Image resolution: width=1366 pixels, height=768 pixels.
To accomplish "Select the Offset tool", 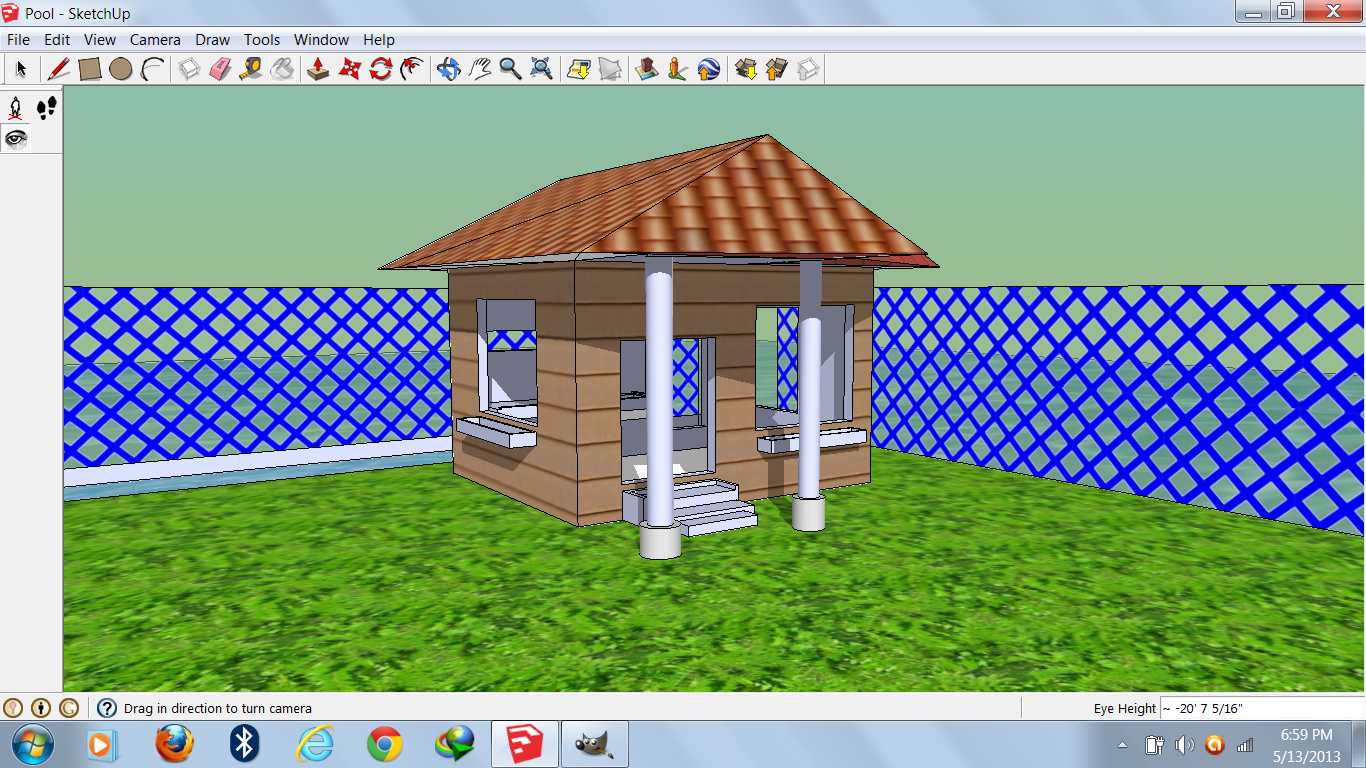I will pos(411,69).
